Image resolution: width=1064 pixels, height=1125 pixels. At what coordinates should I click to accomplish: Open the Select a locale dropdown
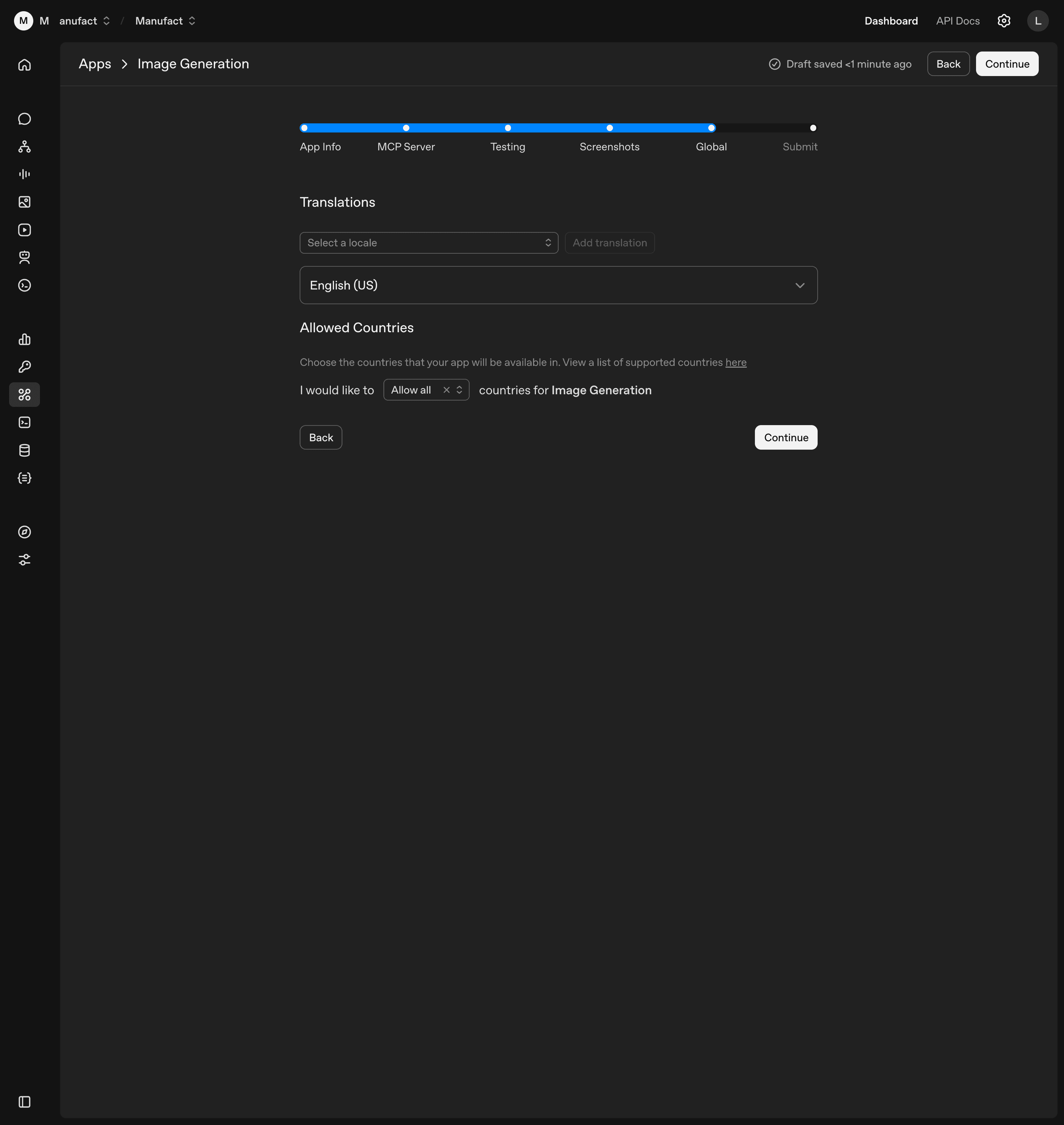[428, 243]
